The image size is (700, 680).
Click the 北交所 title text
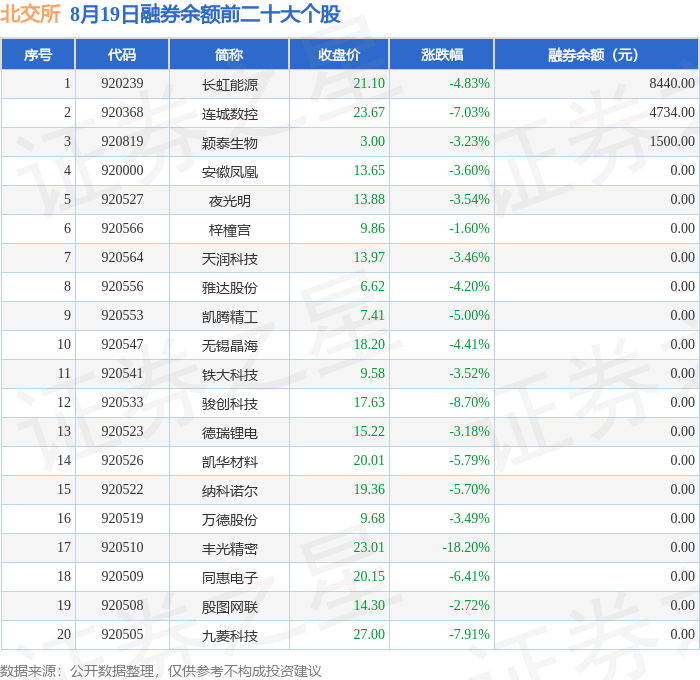[30, 14]
